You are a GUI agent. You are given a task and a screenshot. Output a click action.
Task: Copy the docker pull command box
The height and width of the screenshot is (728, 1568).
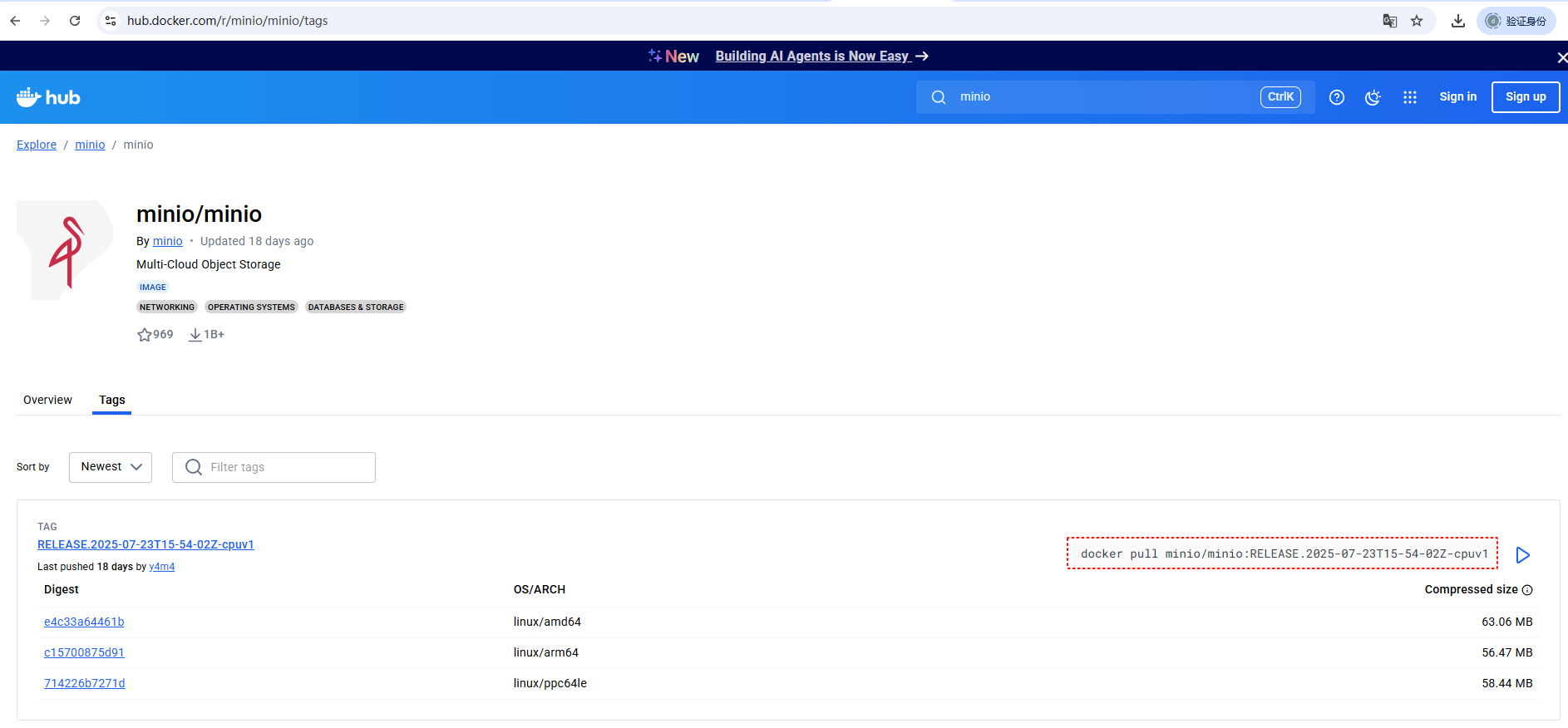(1283, 553)
